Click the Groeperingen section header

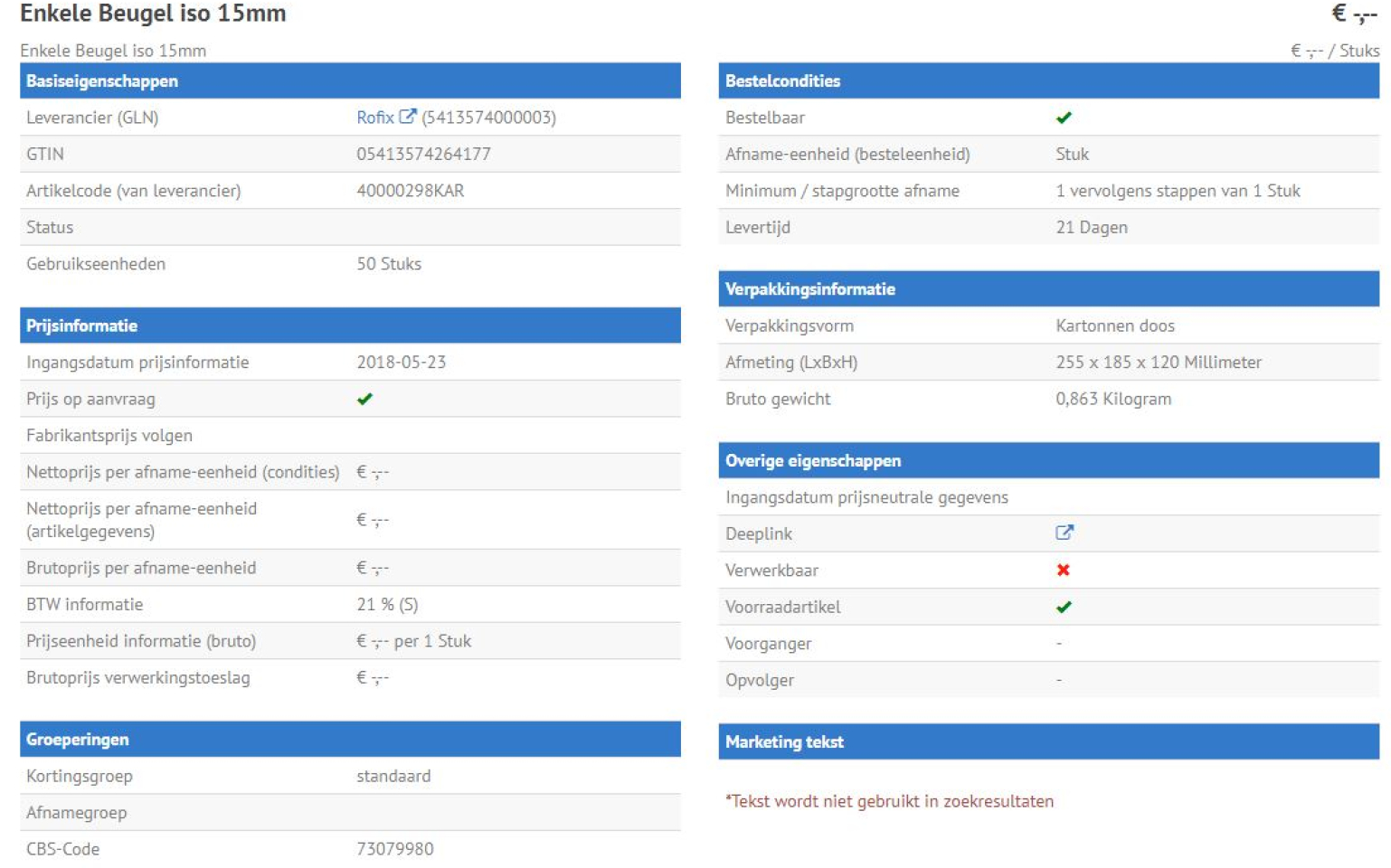[x=78, y=740]
